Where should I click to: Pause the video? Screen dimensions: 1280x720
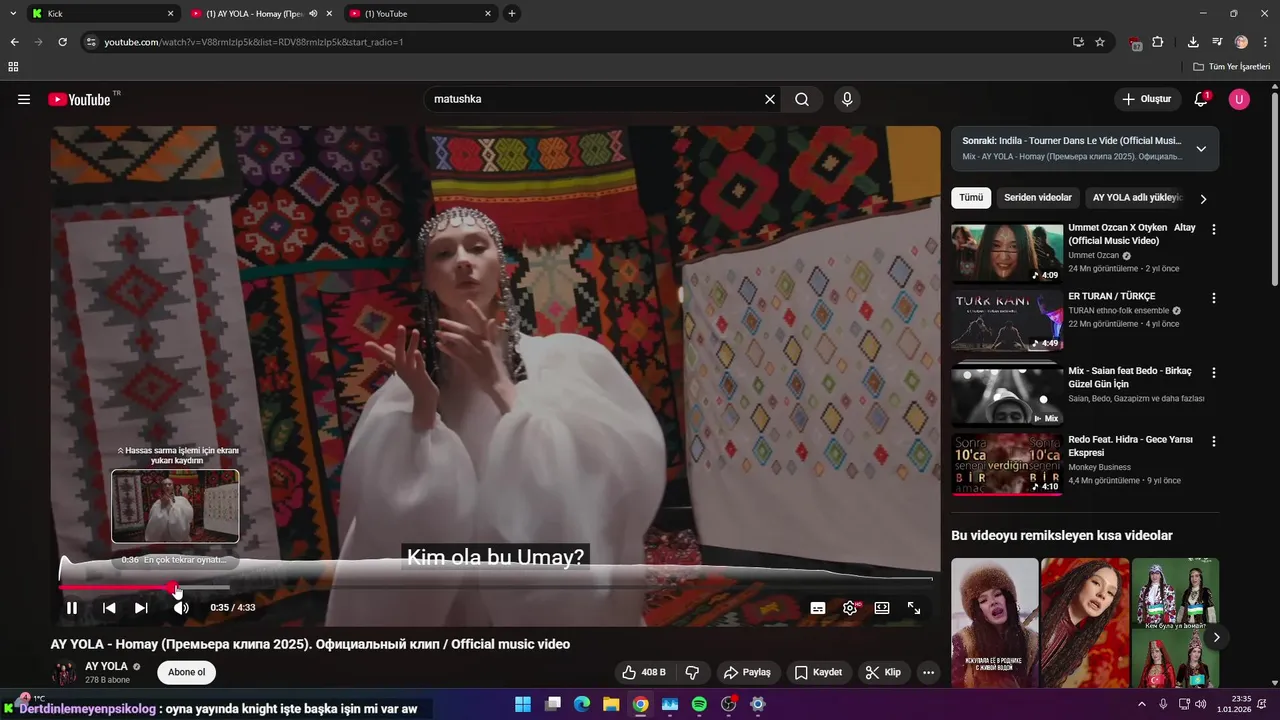tap(72, 607)
